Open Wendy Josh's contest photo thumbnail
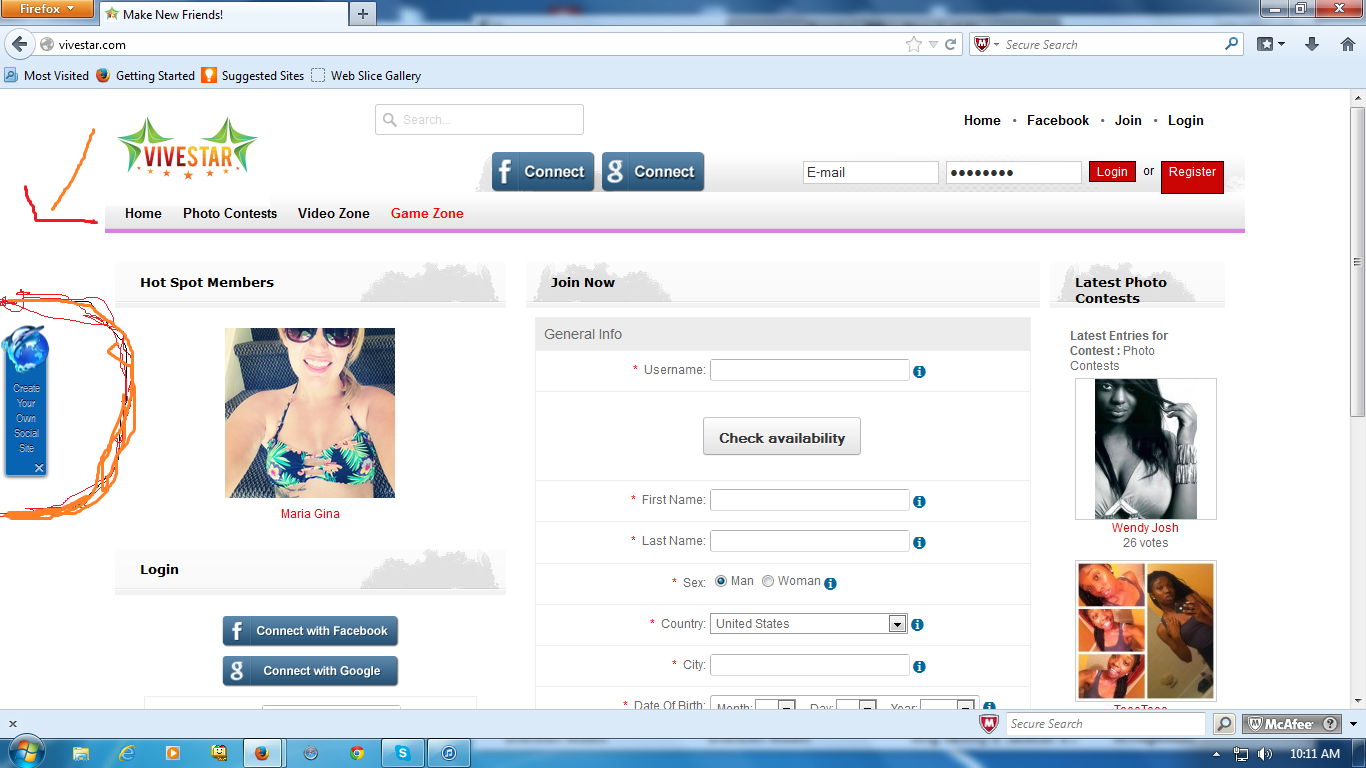This screenshot has height=768, width=1366. [1146, 449]
